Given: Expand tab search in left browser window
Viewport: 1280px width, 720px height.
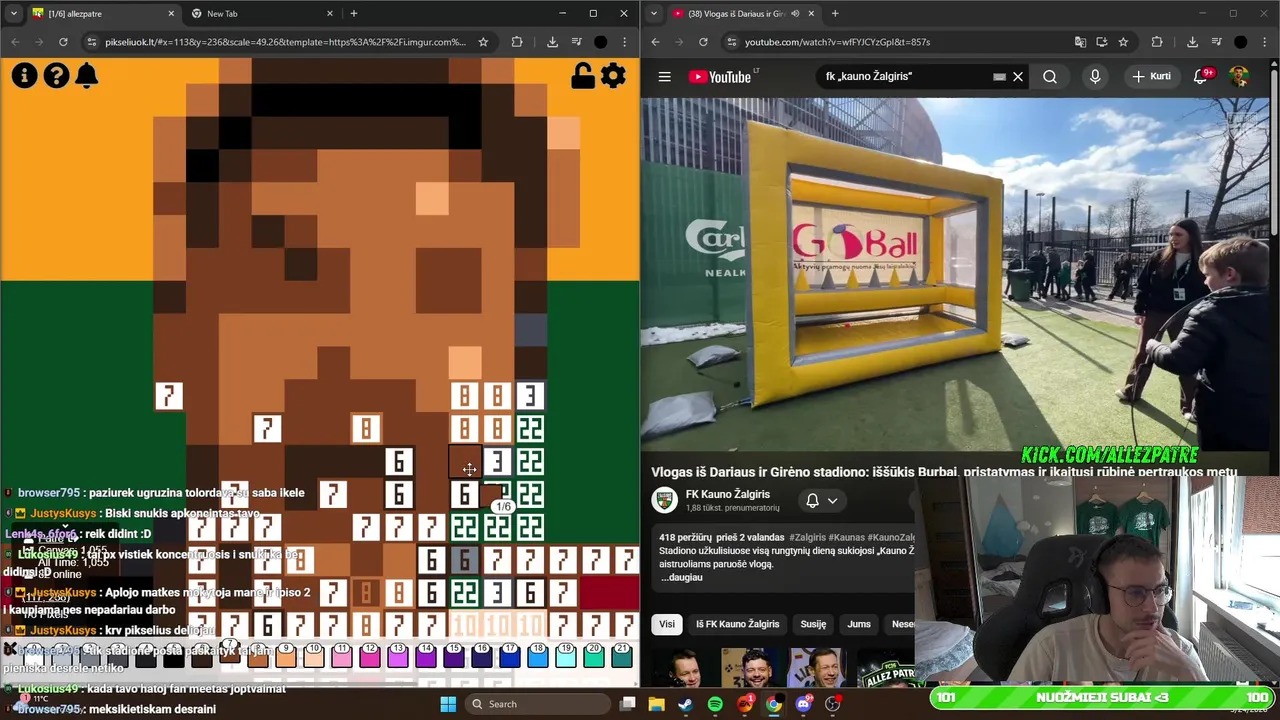Looking at the screenshot, I should (13, 13).
